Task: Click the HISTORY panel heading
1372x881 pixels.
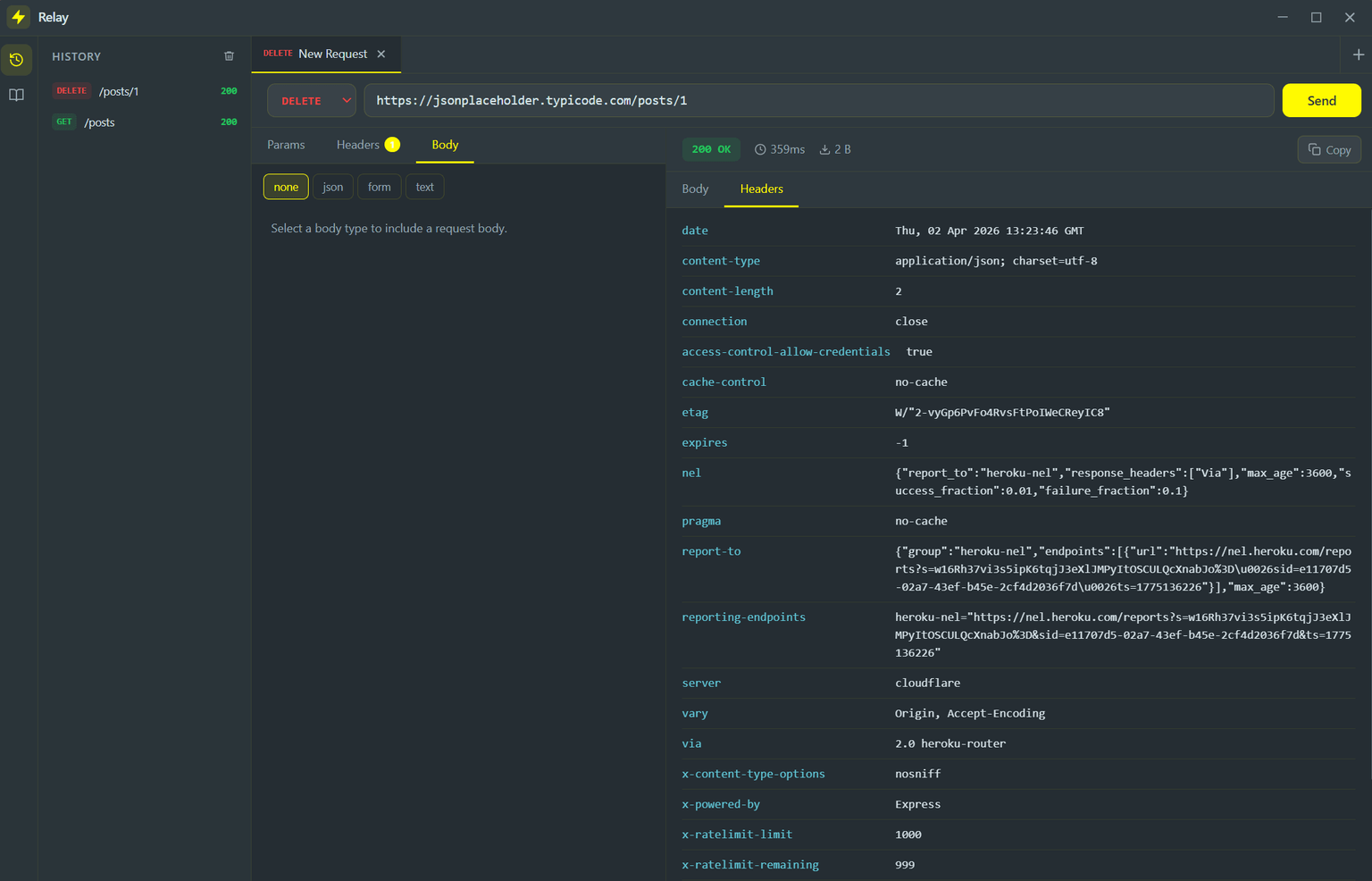Action: pos(76,56)
